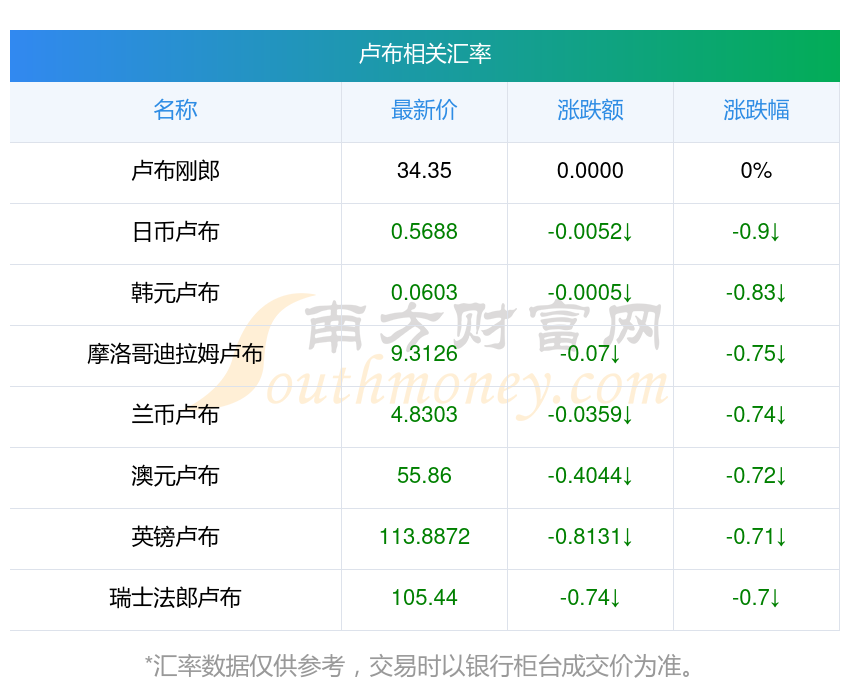Click the 瑞士法郎卢布 row name

175,598
